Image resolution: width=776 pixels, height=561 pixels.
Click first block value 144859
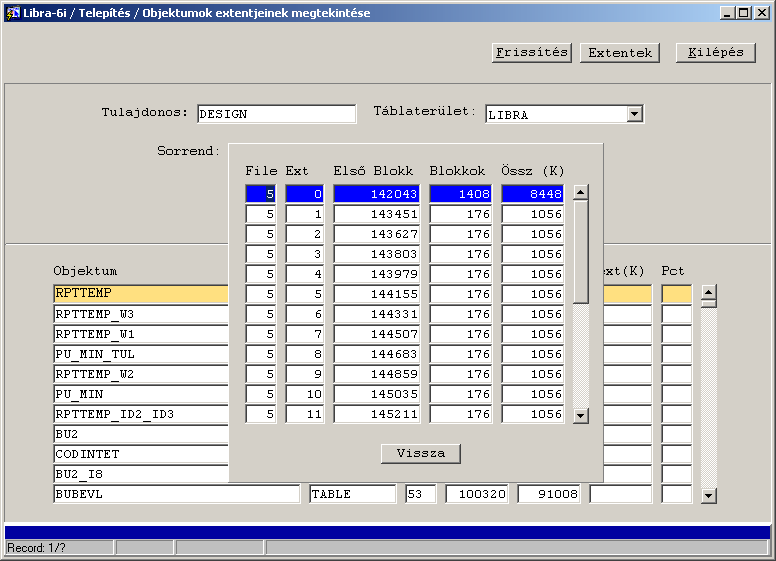pos(376,374)
